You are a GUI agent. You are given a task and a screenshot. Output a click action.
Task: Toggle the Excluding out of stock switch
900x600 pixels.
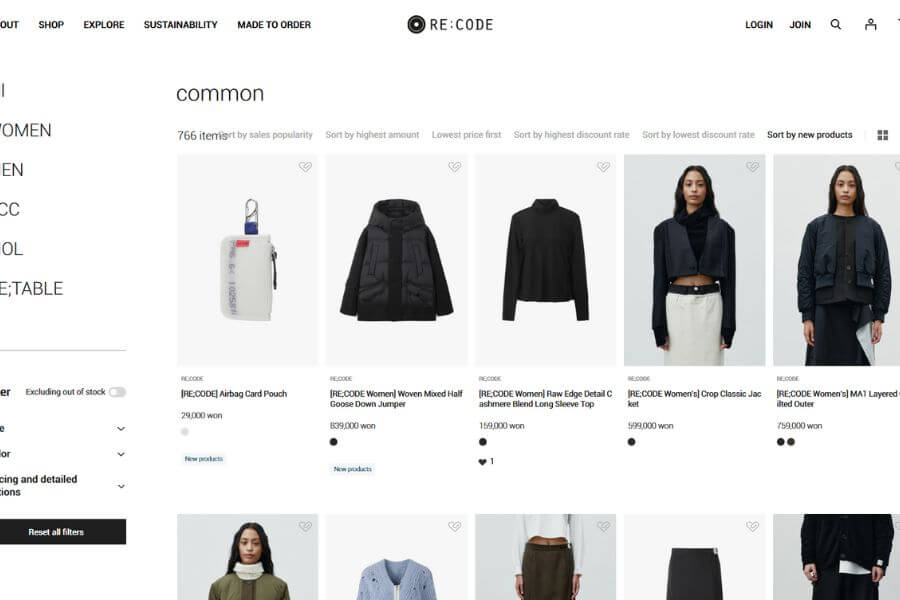(118, 392)
